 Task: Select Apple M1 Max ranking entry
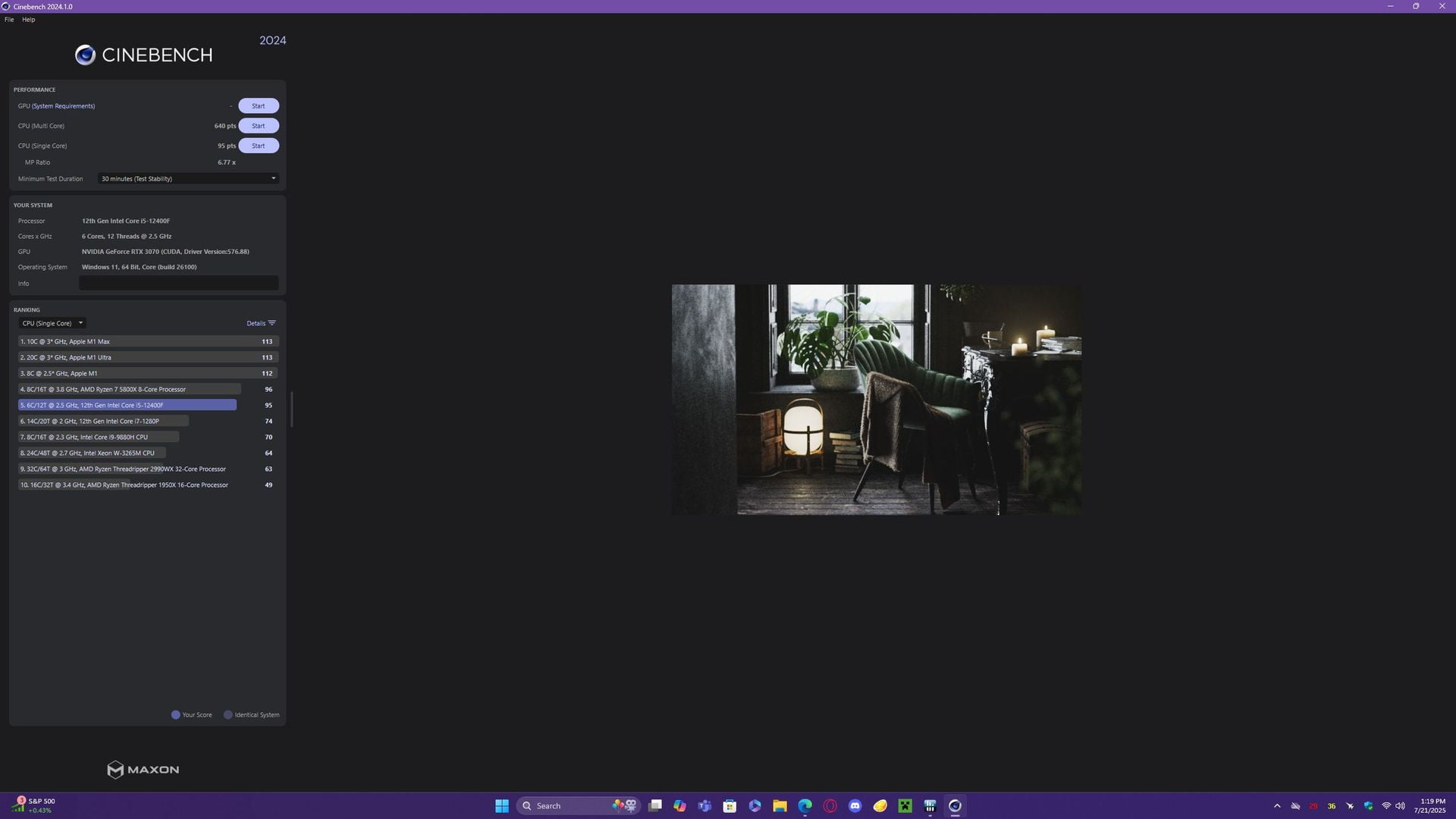(148, 341)
